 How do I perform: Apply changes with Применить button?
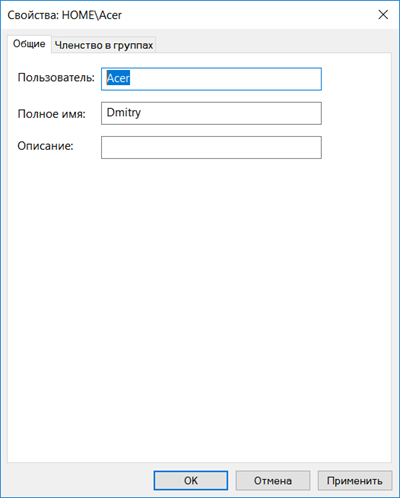(355, 480)
